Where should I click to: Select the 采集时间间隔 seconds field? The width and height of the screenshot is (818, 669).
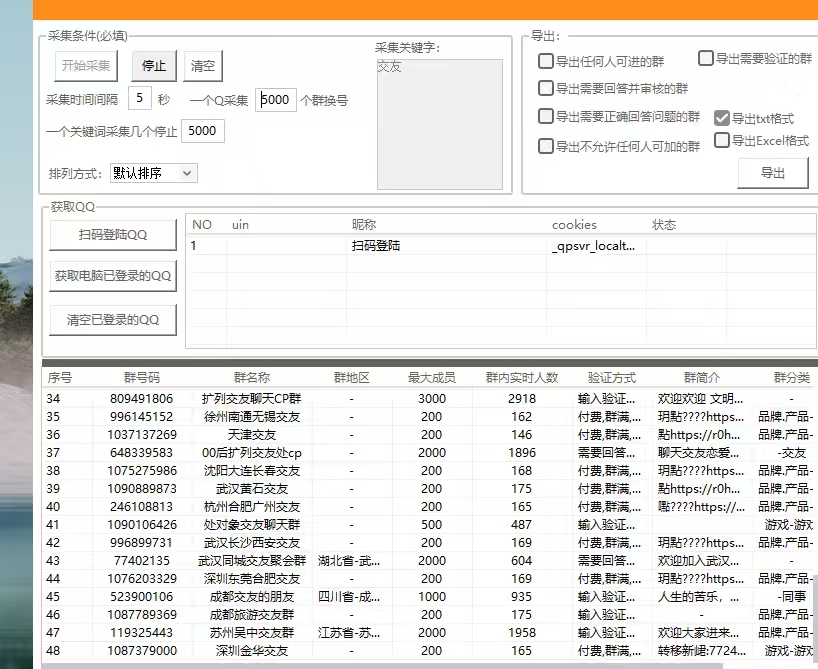[140, 99]
